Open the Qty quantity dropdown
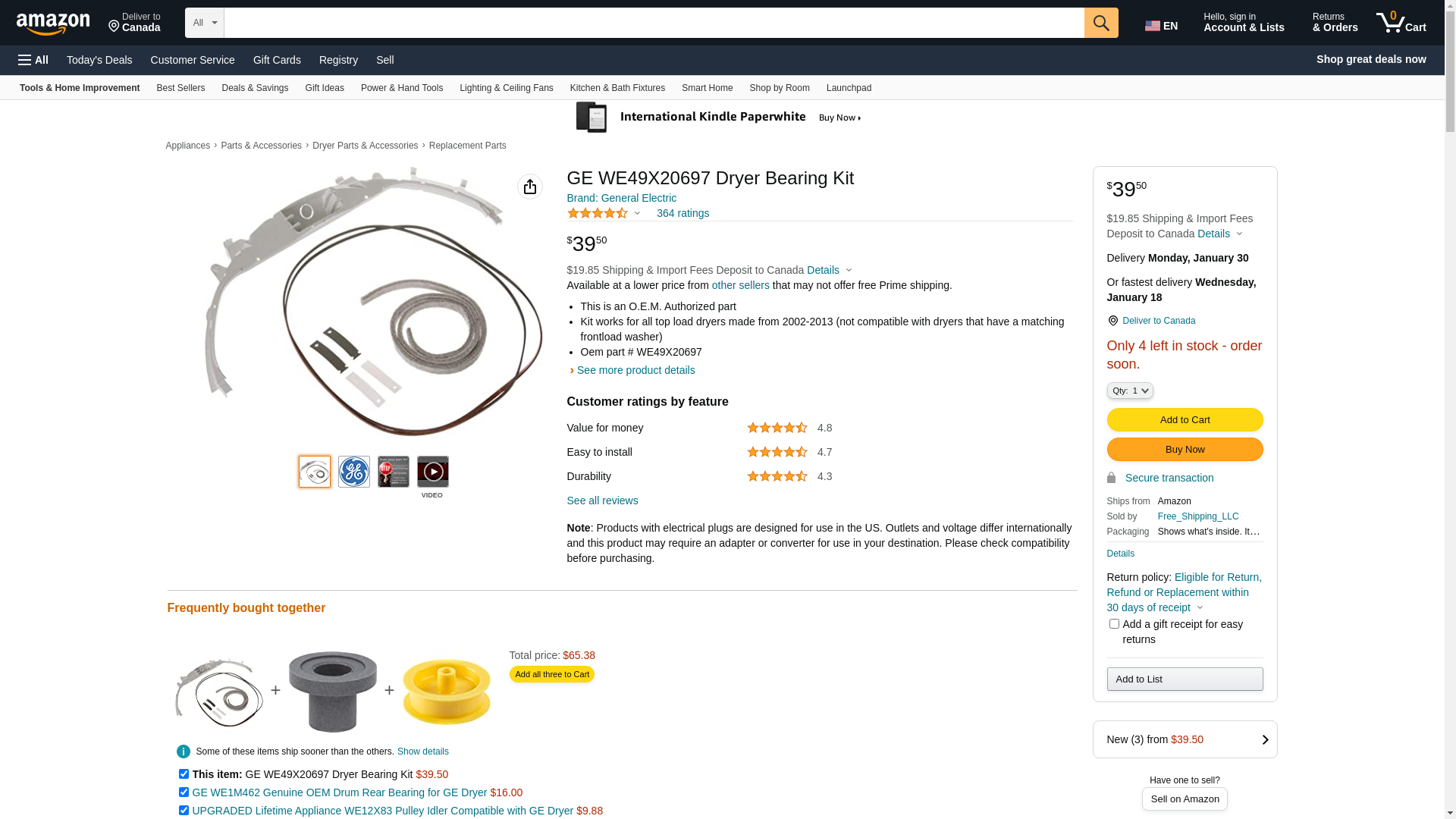This screenshot has height=819, width=1456. pos(1129,391)
